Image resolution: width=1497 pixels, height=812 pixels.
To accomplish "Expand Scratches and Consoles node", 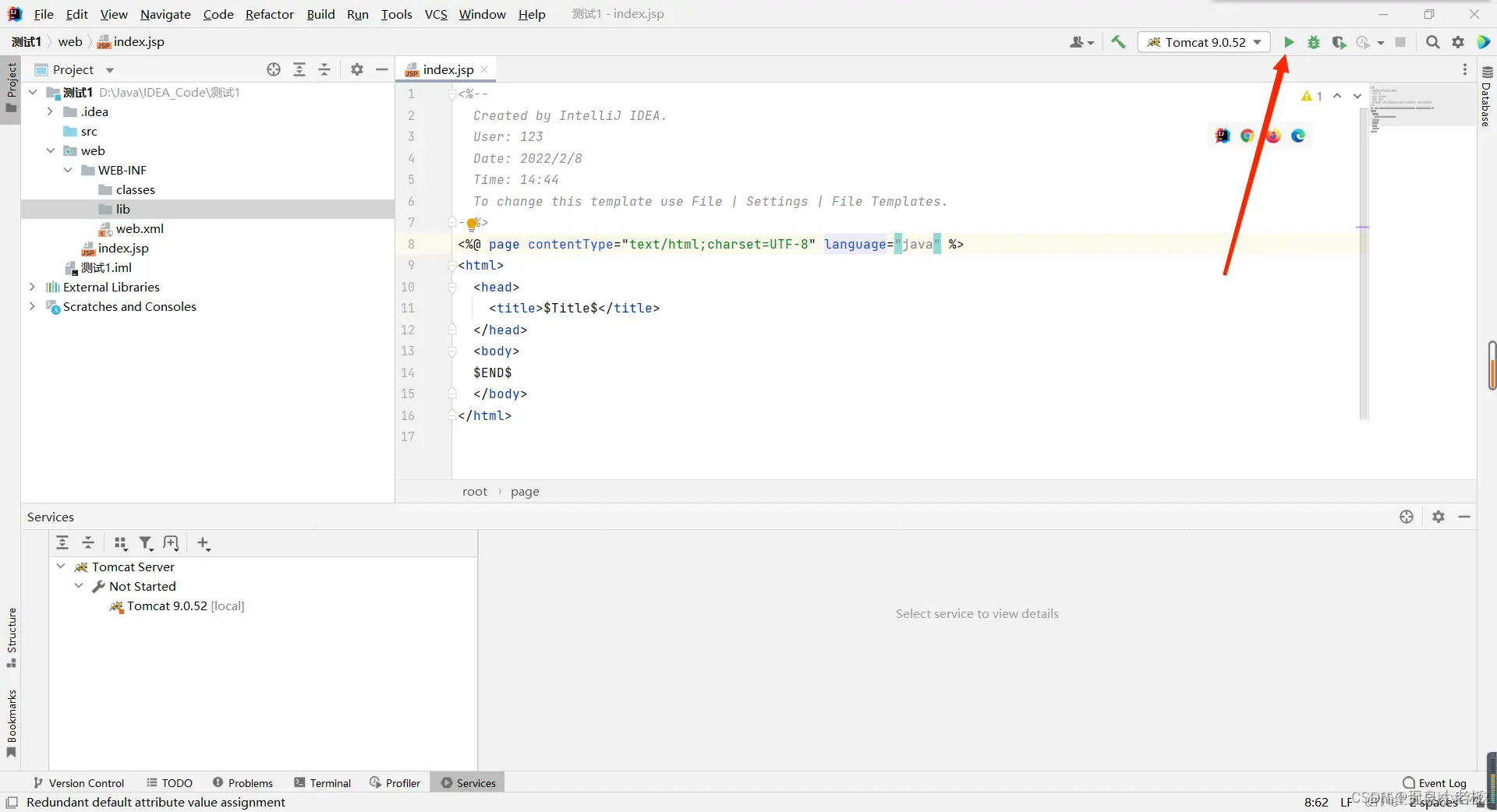I will [x=32, y=306].
